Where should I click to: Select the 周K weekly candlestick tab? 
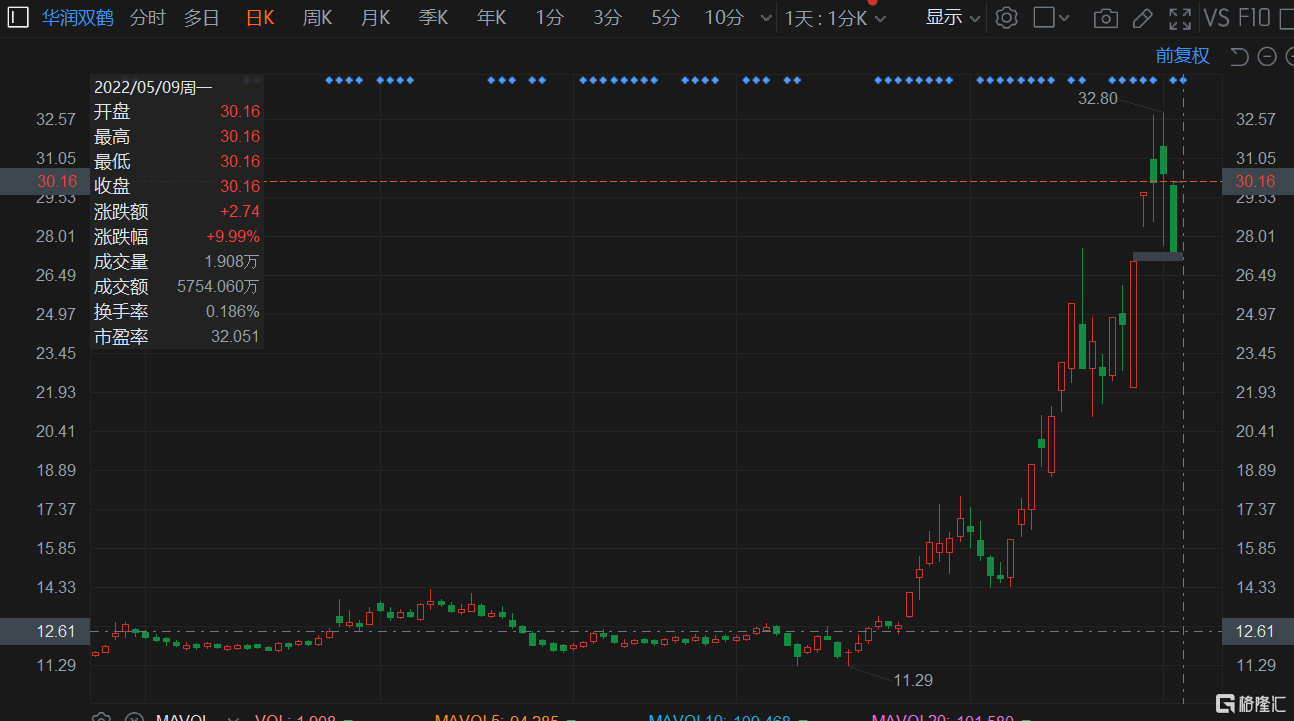coord(317,17)
